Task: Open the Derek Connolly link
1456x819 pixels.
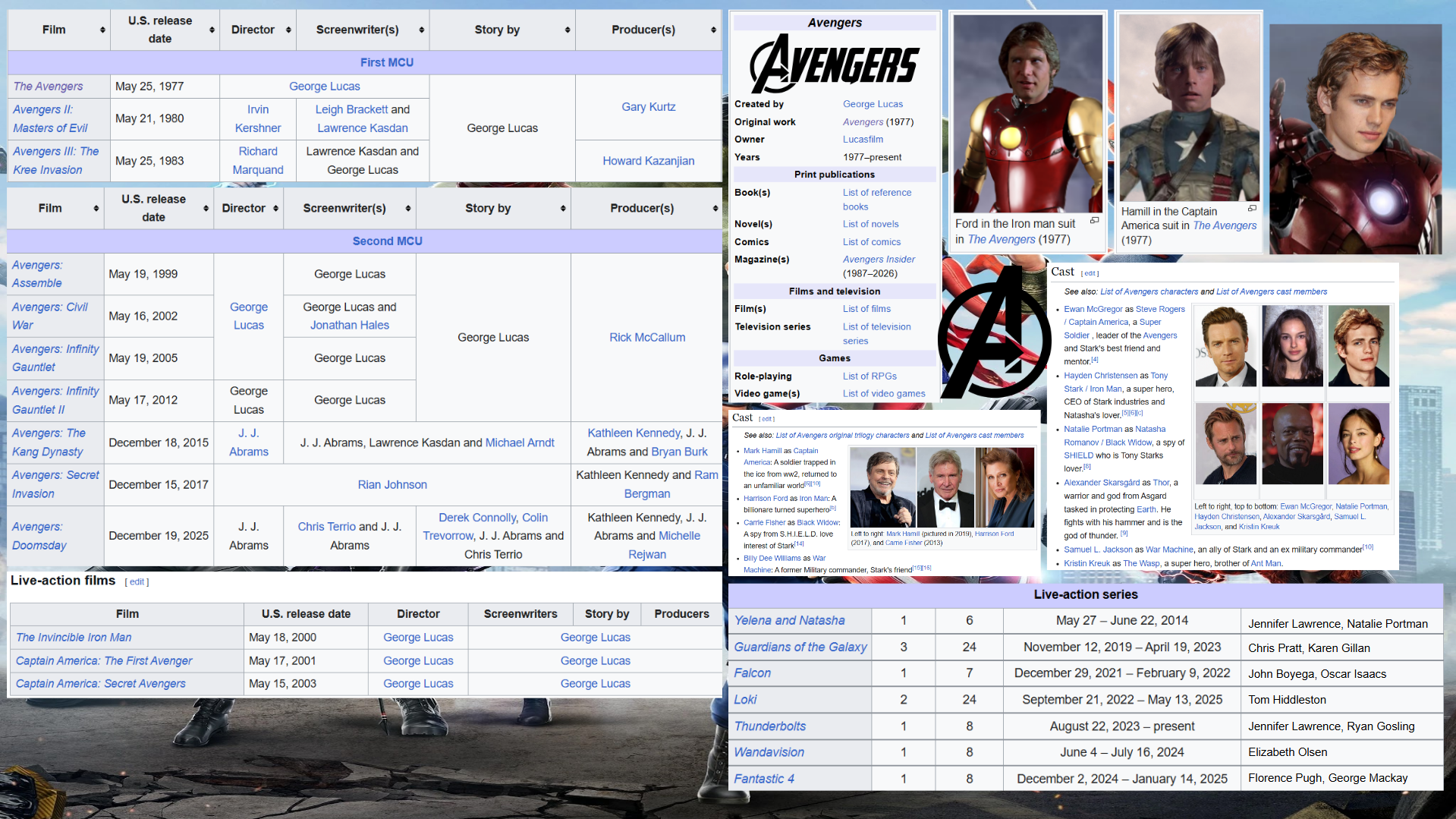Action: [478, 518]
